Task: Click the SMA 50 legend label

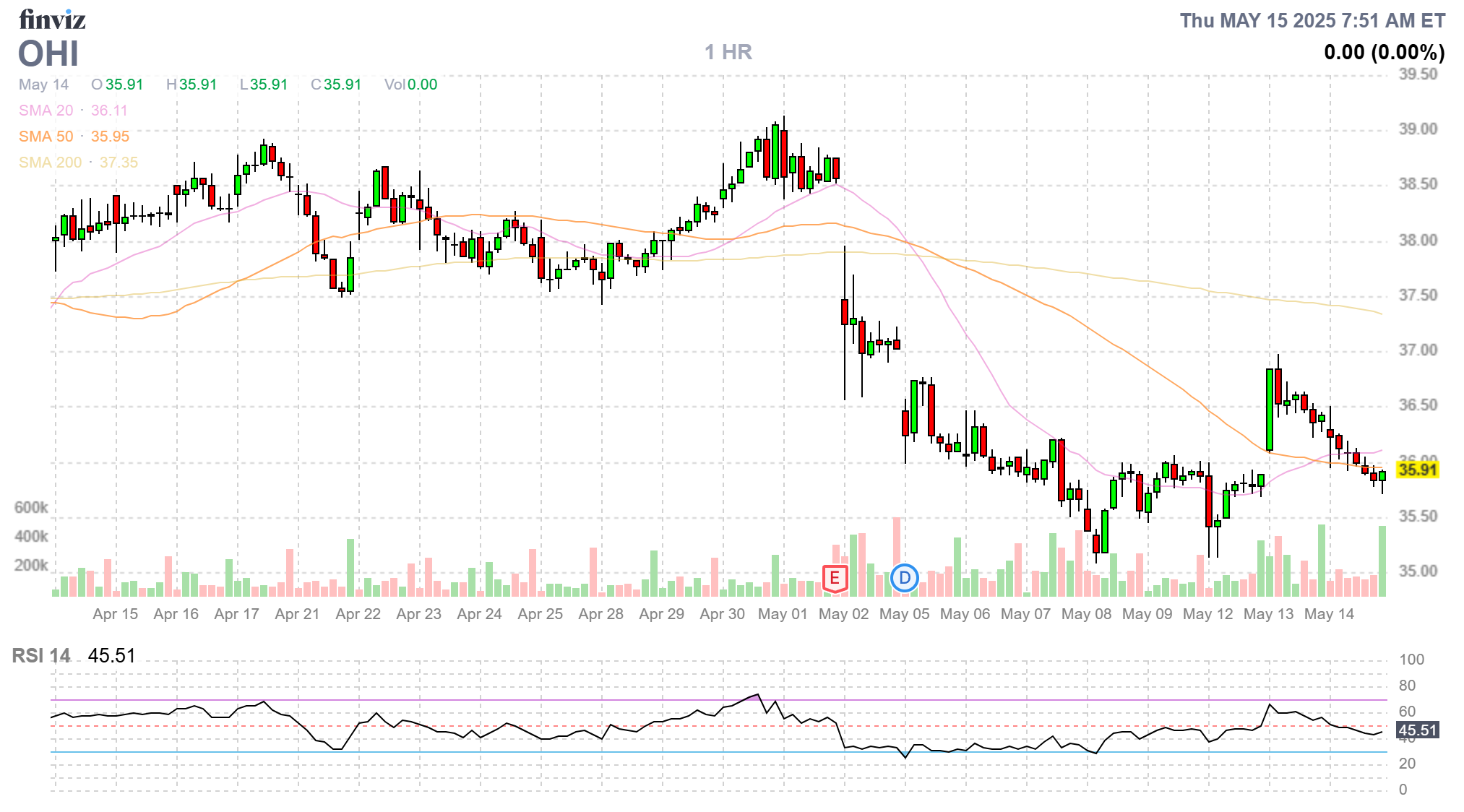Action: pos(46,137)
